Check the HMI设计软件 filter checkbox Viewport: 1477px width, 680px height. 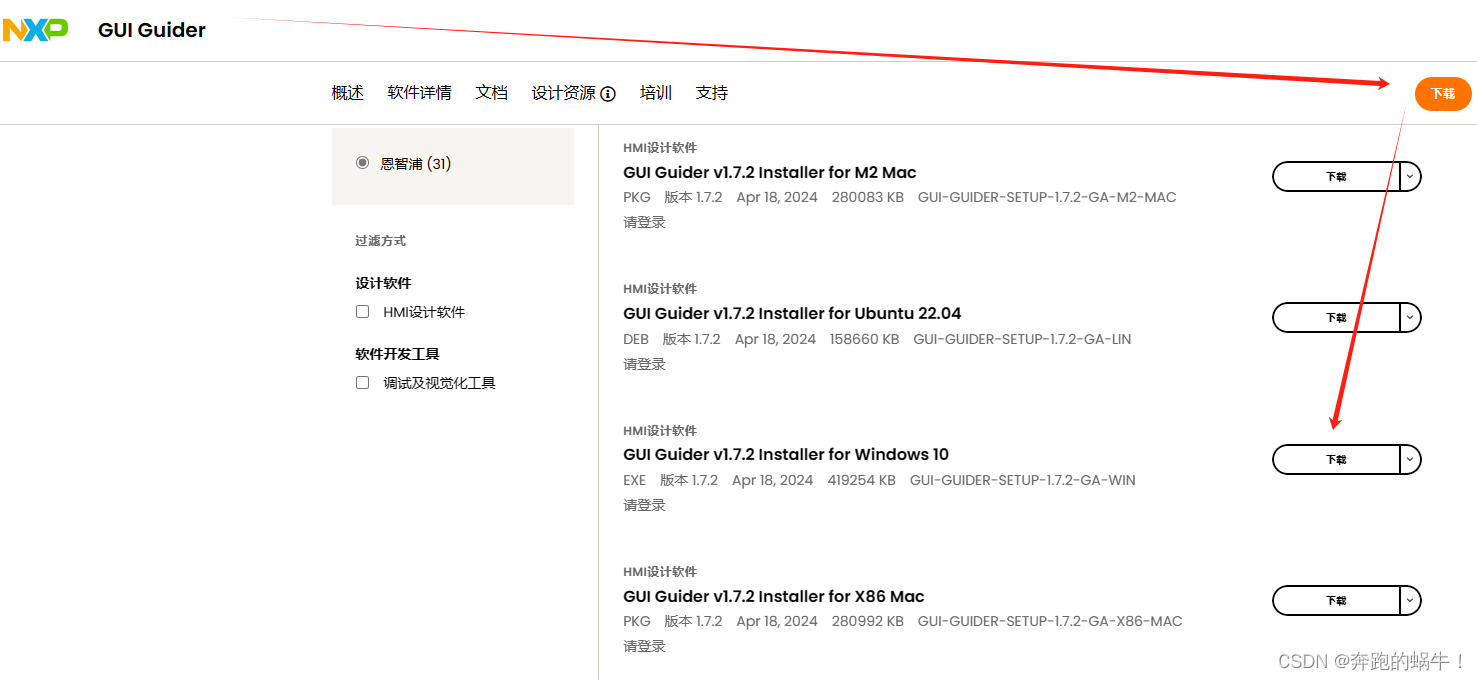pyautogui.click(x=362, y=312)
